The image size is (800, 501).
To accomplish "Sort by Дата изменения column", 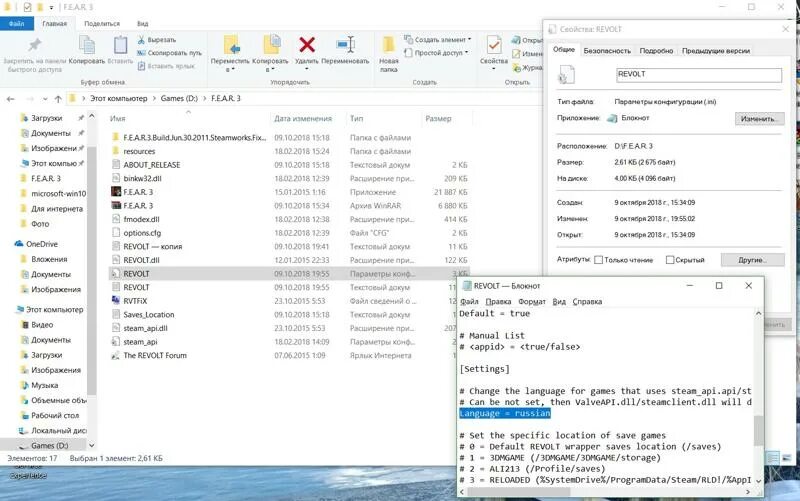I will [x=303, y=118].
